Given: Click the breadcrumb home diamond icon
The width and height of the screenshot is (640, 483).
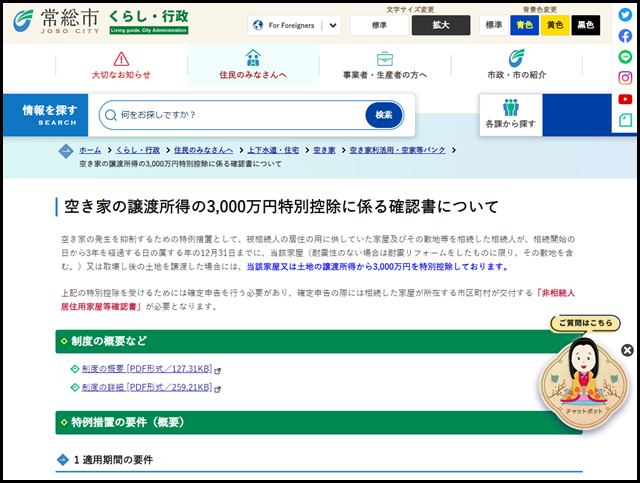Looking at the screenshot, I should pos(66,151).
